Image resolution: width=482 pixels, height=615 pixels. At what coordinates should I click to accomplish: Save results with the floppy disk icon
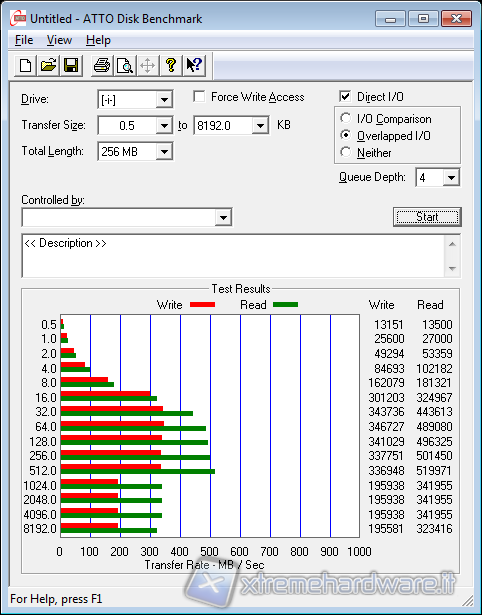(x=71, y=65)
